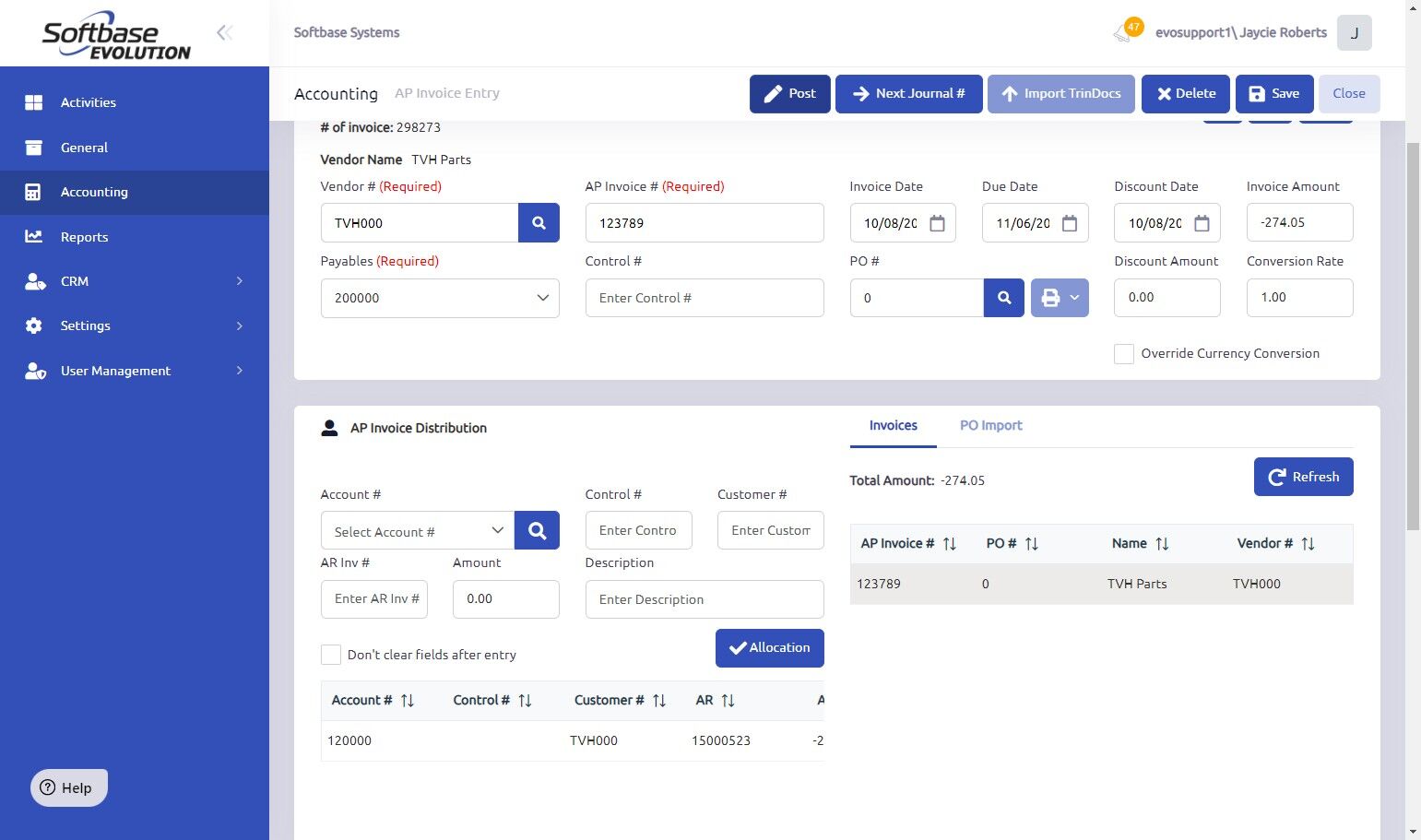Open the Payables account dropdown
Image resolution: width=1421 pixels, height=840 pixels.
click(x=440, y=298)
